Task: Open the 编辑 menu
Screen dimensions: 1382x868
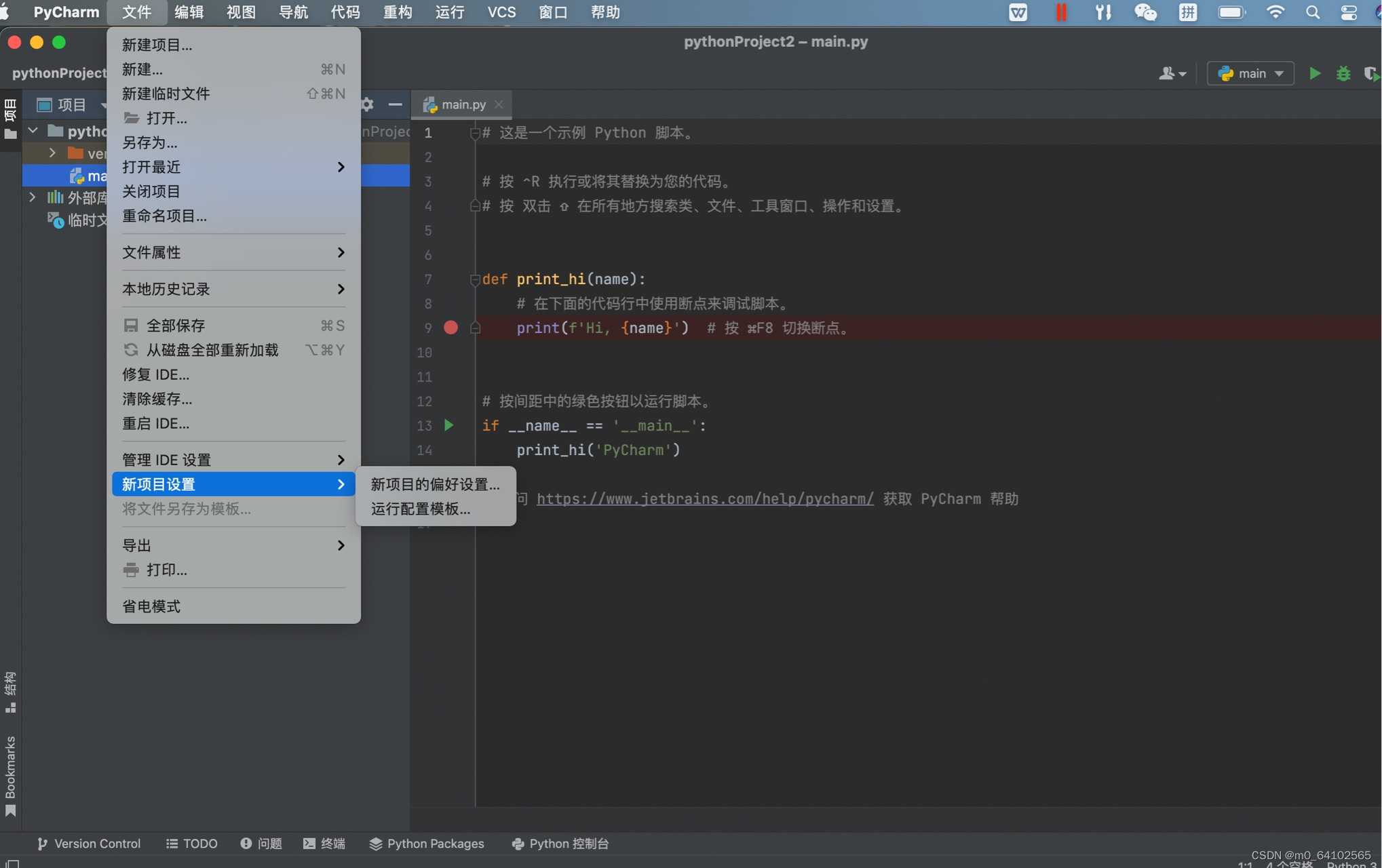Action: 189,12
